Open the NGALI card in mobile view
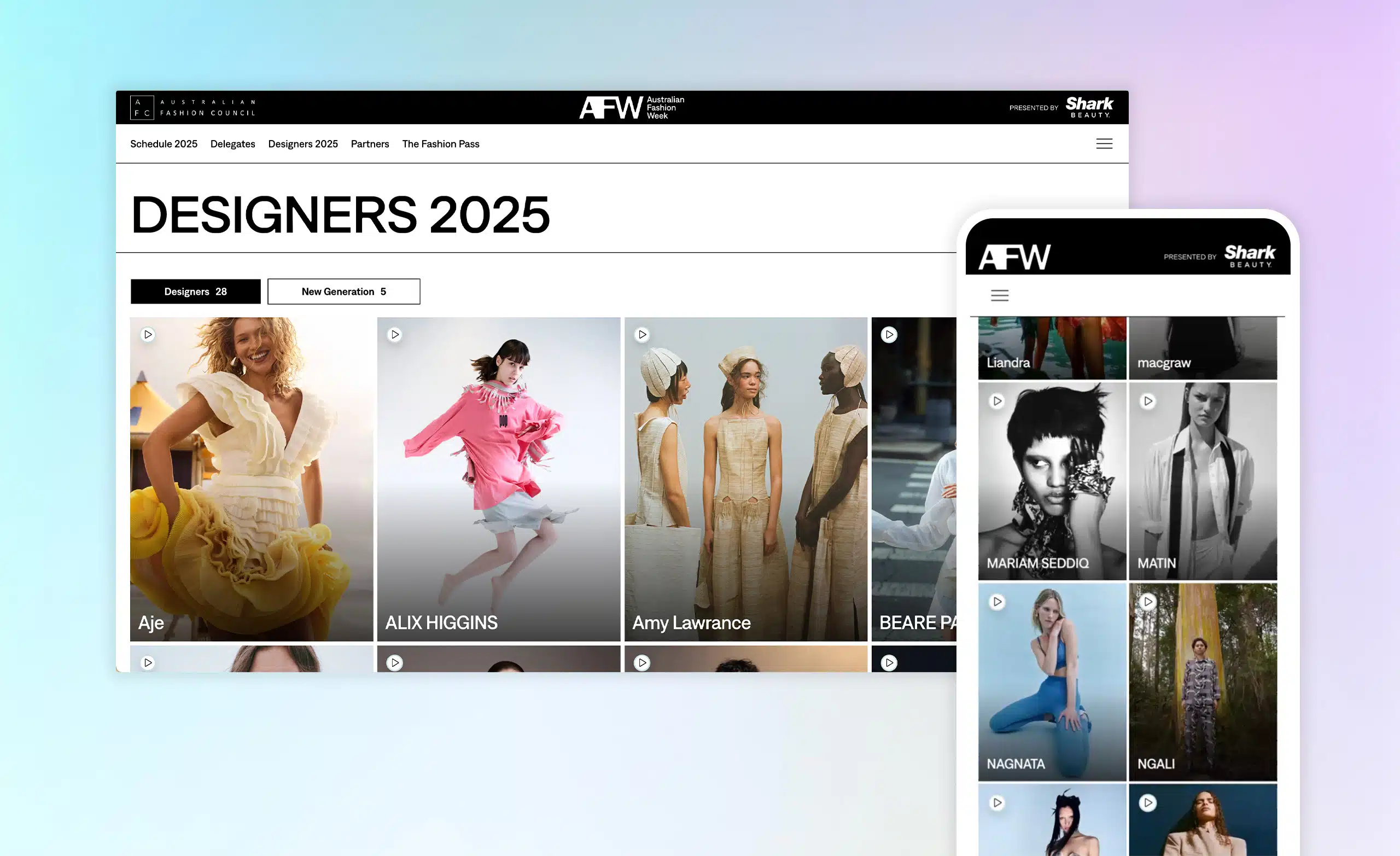Image resolution: width=1400 pixels, height=856 pixels. pyautogui.click(x=1203, y=682)
